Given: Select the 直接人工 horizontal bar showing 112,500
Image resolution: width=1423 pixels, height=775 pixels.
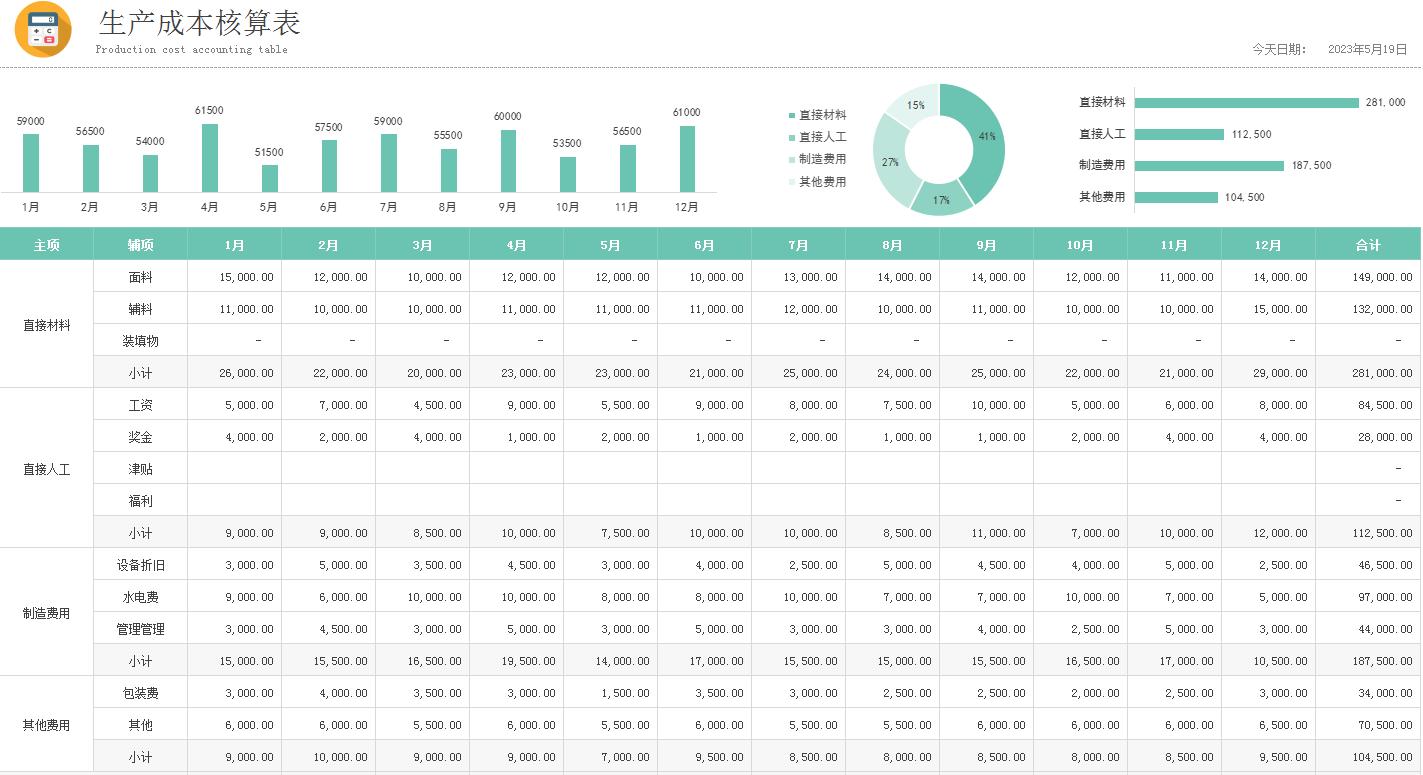Looking at the screenshot, I should pyautogui.click(x=1179, y=135).
